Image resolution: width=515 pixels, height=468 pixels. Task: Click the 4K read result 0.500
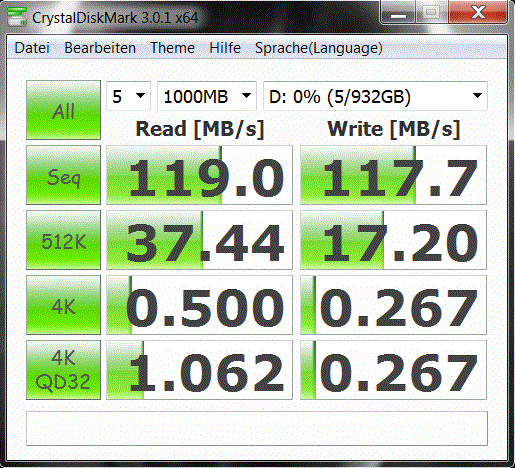[199, 305]
